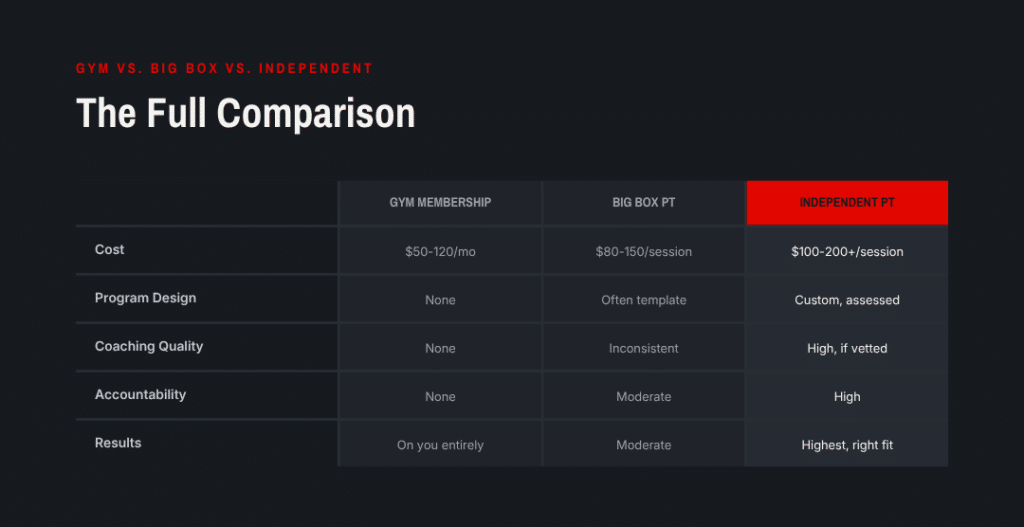Click the red Independent PT header
1024x527 pixels.
(847, 202)
